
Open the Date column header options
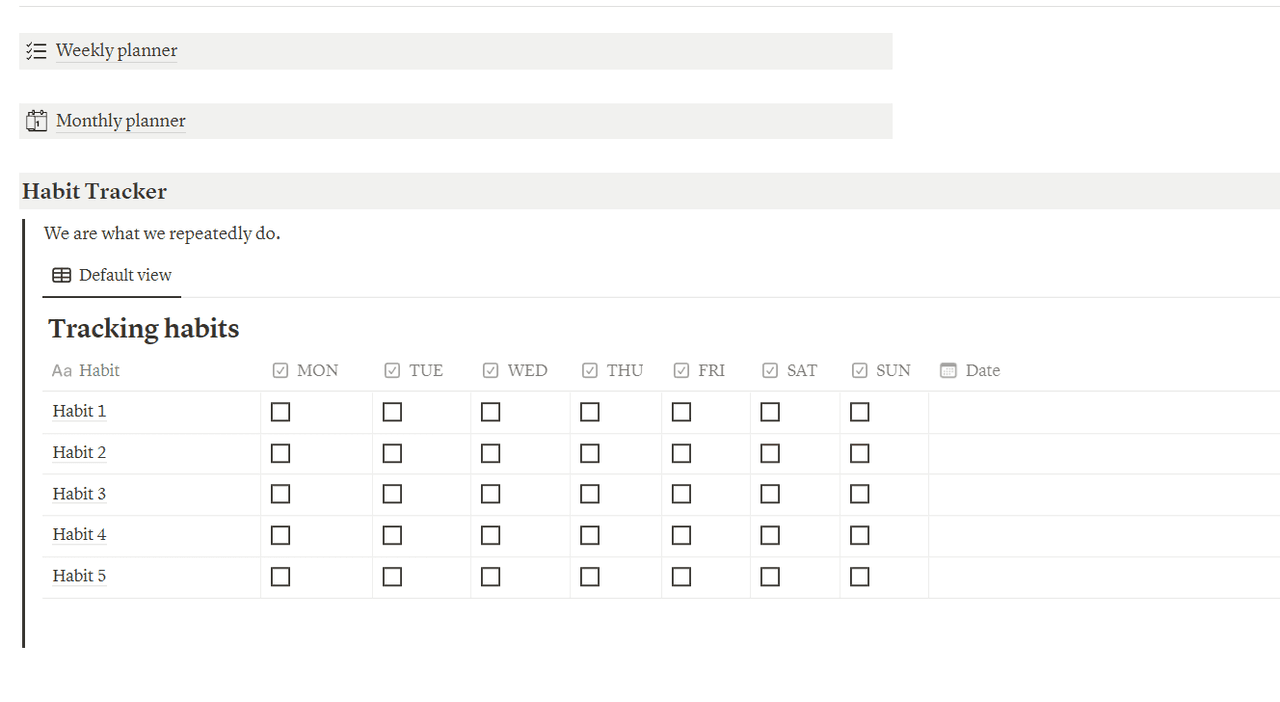(x=982, y=371)
